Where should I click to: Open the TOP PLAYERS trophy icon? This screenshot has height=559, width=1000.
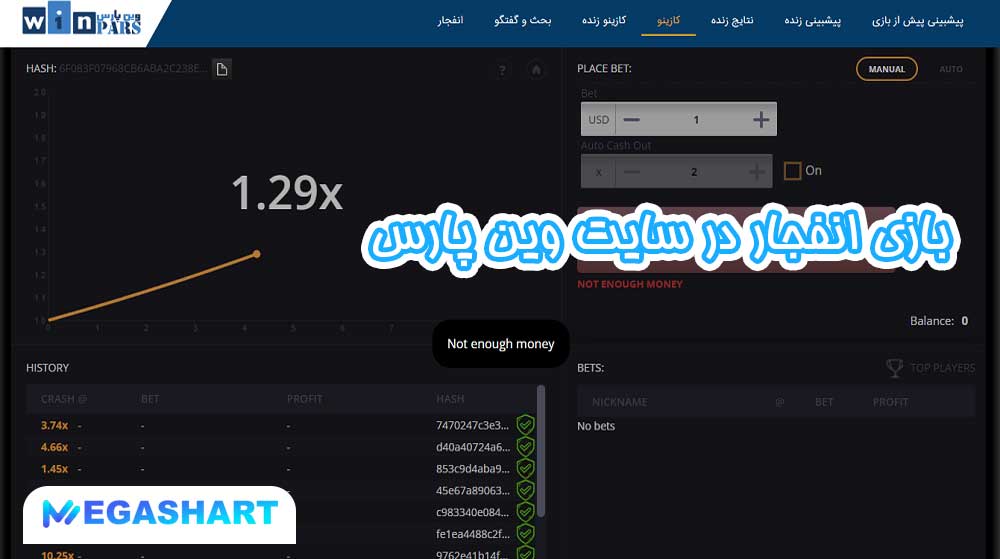(x=895, y=368)
